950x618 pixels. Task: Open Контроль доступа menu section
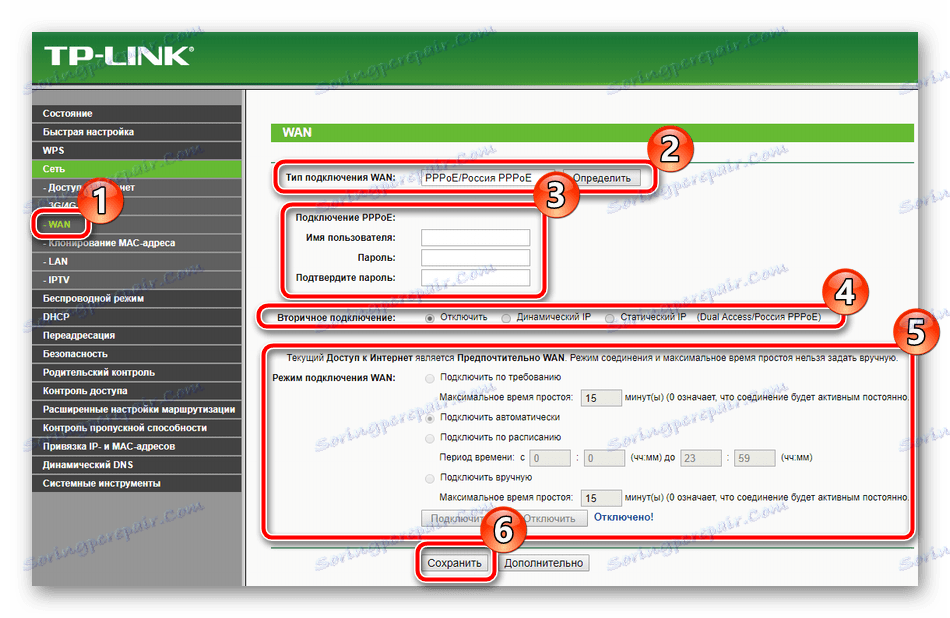tap(136, 390)
